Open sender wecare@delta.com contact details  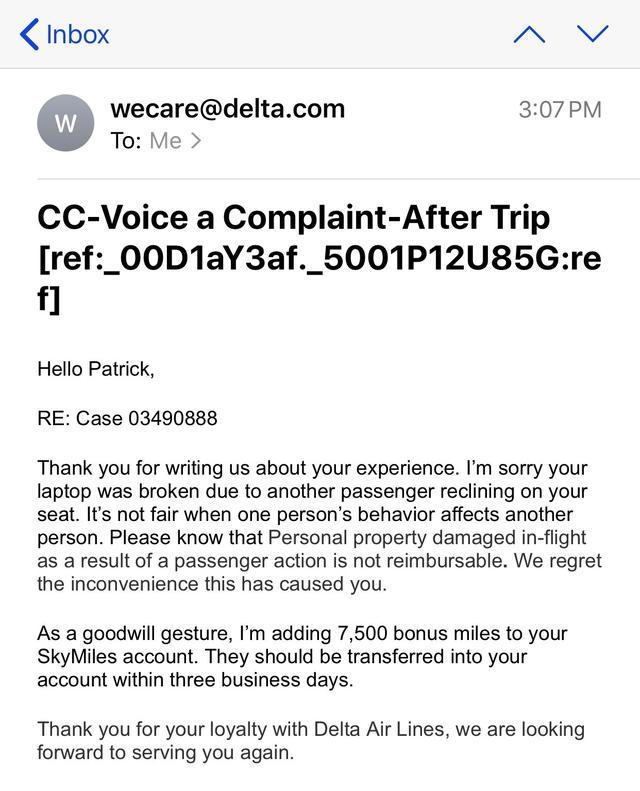coord(227,108)
